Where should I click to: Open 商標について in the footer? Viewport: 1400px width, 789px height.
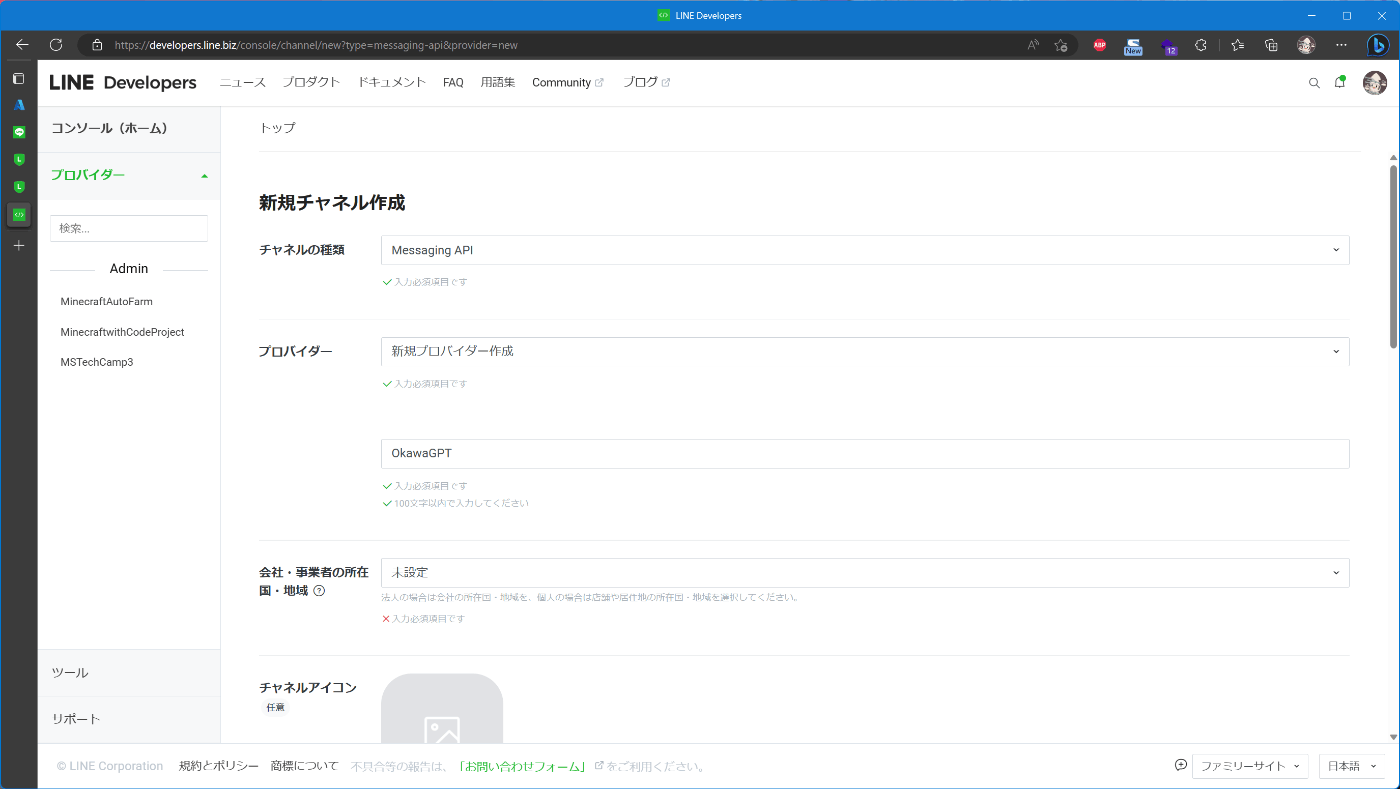(304, 766)
